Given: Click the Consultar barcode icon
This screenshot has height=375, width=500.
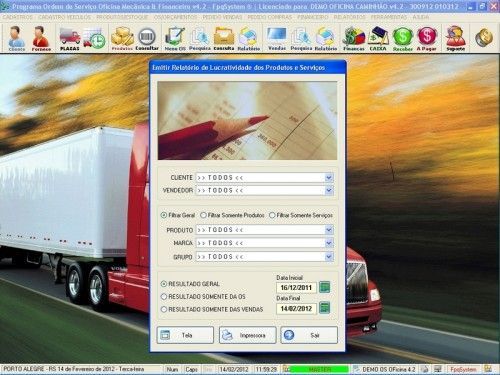Looking at the screenshot, I should (x=147, y=39).
